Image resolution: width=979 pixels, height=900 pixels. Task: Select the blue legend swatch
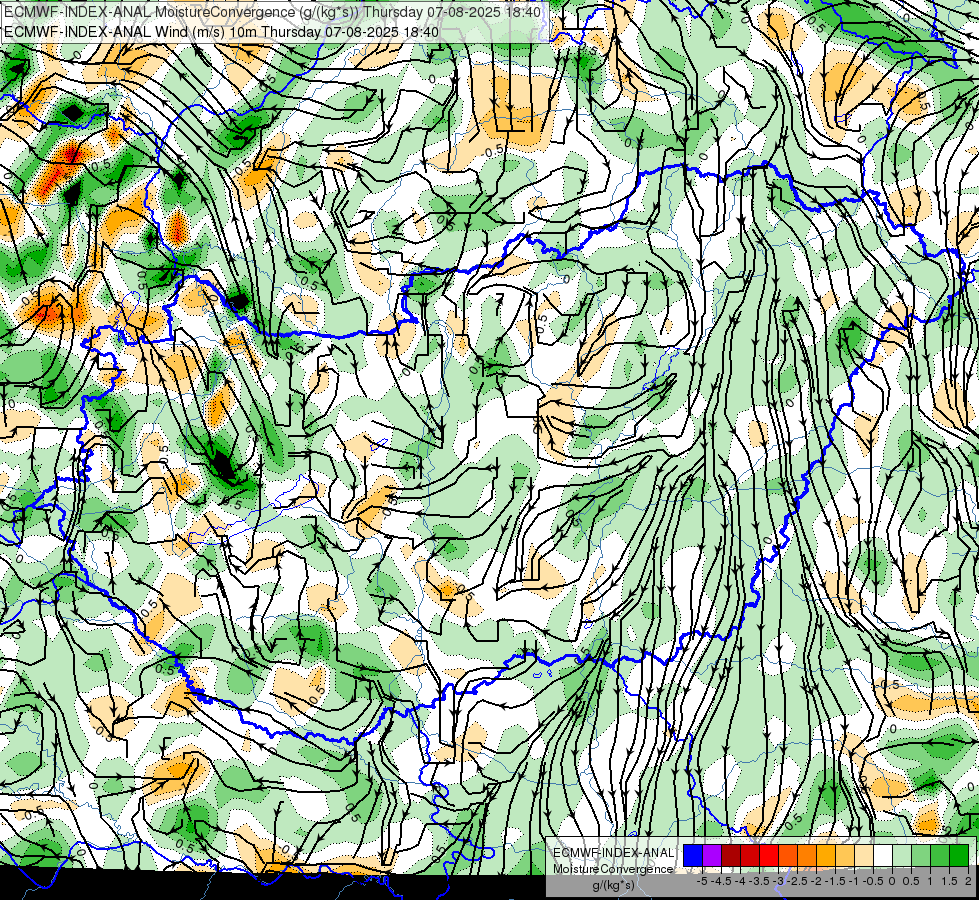tap(693, 855)
